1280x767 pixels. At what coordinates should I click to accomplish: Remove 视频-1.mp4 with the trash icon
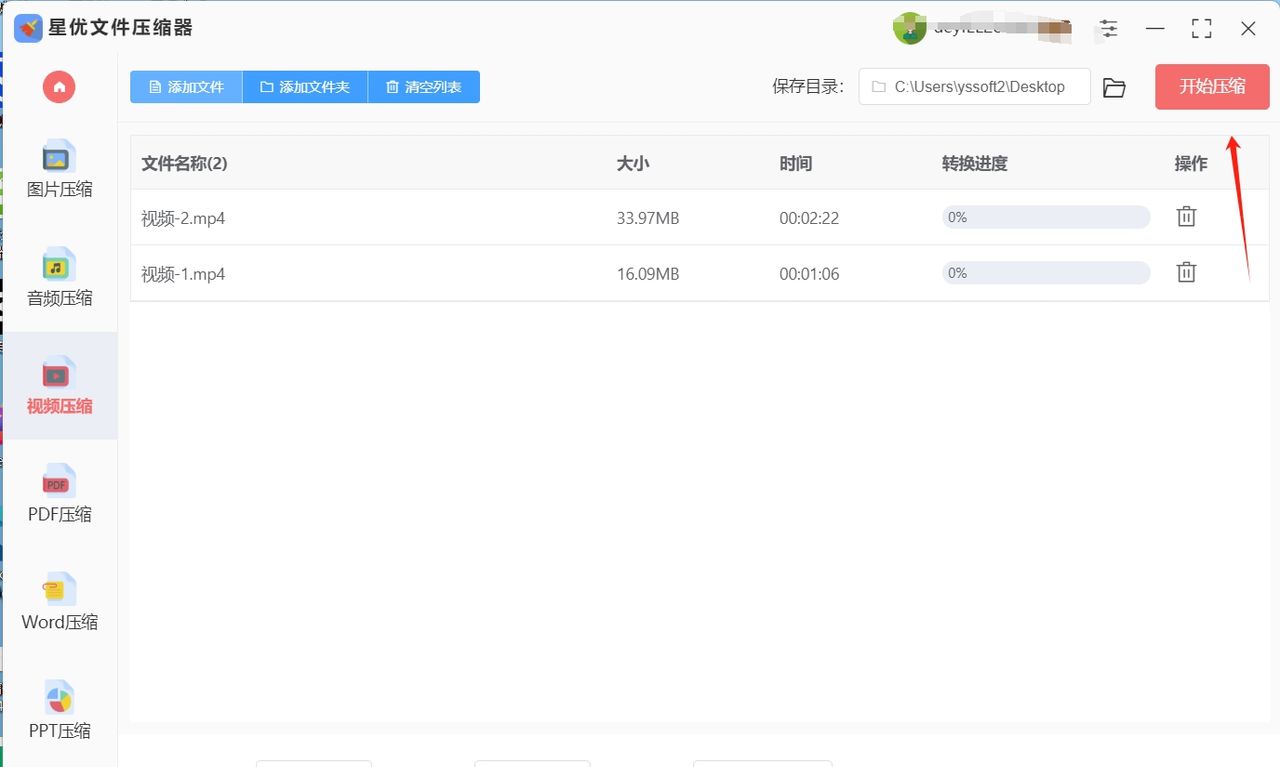[1186, 272]
